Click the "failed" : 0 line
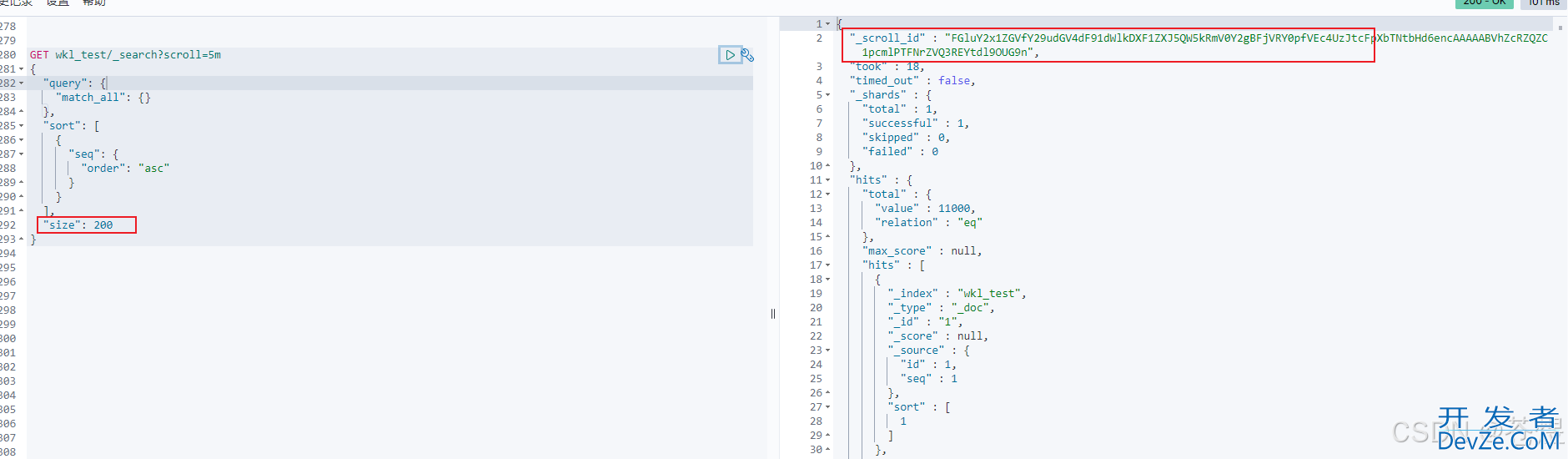Image resolution: width=1568 pixels, height=459 pixels. pyautogui.click(x=901, y=152)
